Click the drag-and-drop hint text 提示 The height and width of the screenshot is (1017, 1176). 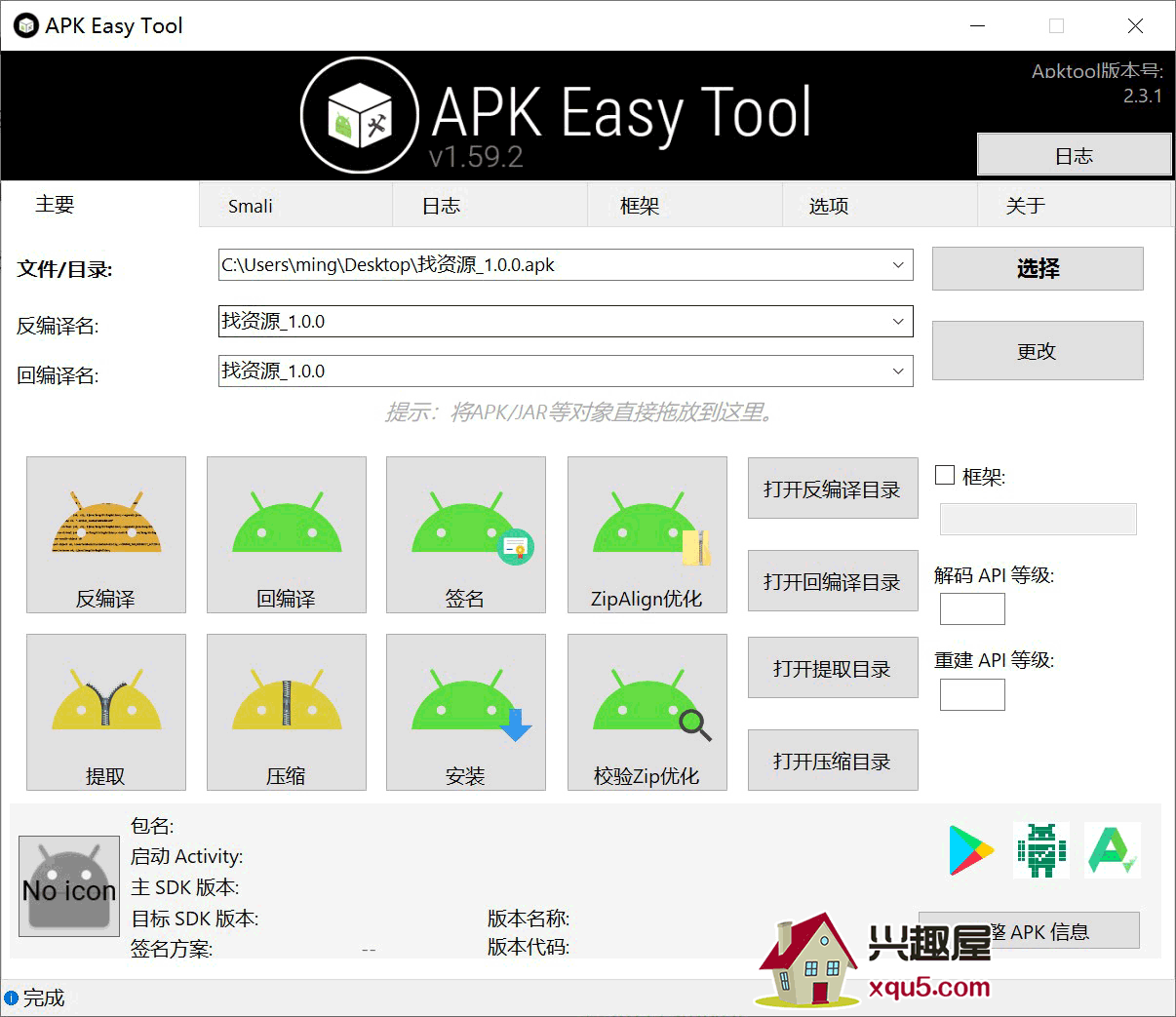coord(582,412)
